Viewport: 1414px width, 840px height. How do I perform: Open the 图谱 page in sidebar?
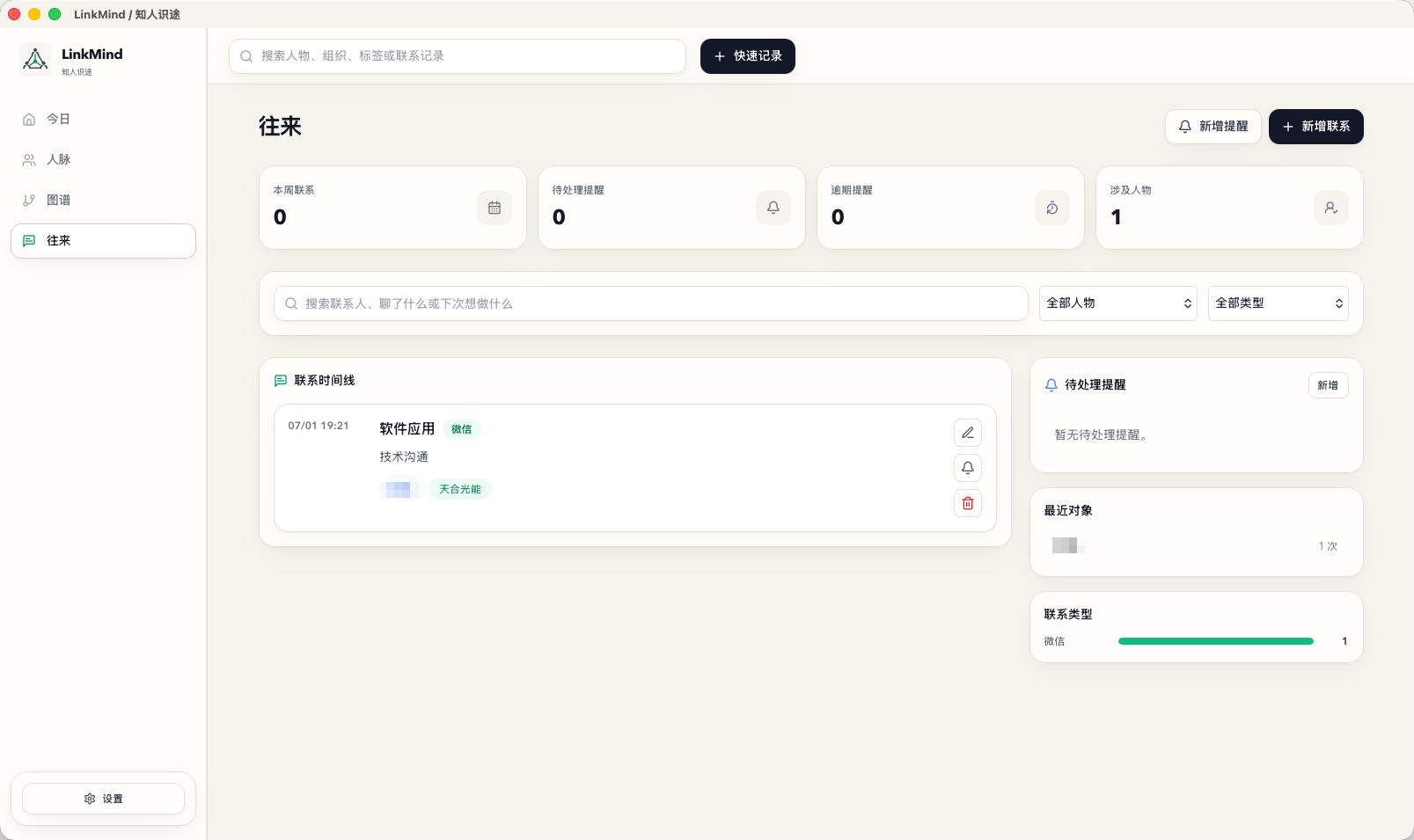(x=103, y=201)
